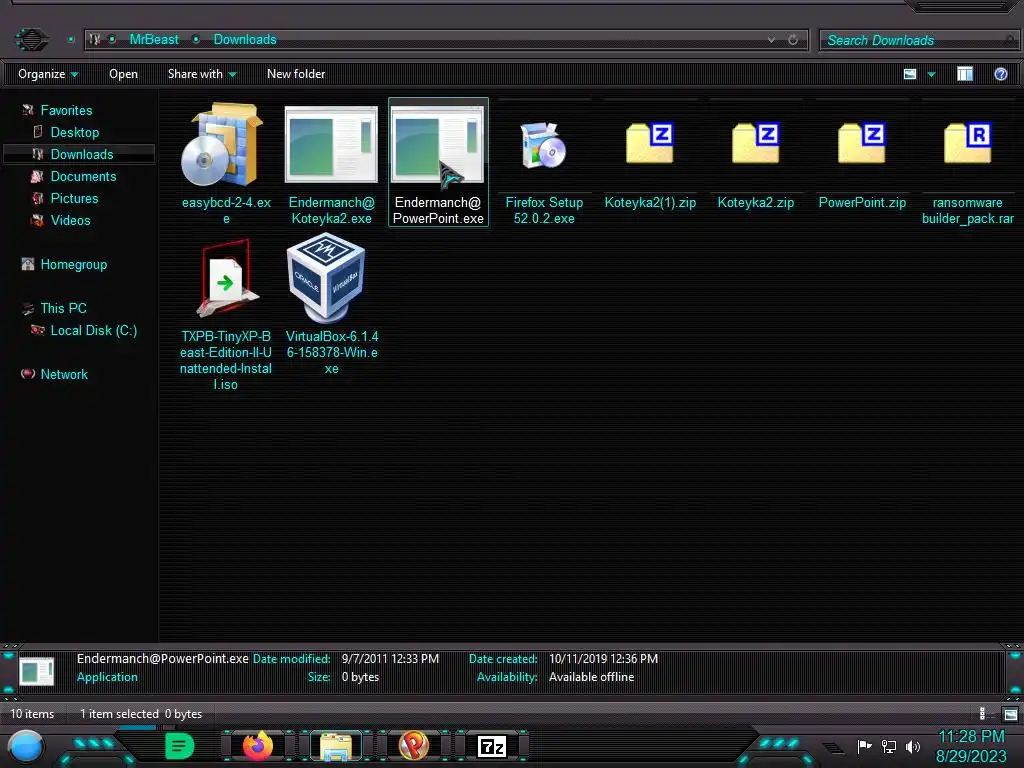1024x768 pixels.
Task: Toggle the preview pane icon
Action: click(965, 74)
